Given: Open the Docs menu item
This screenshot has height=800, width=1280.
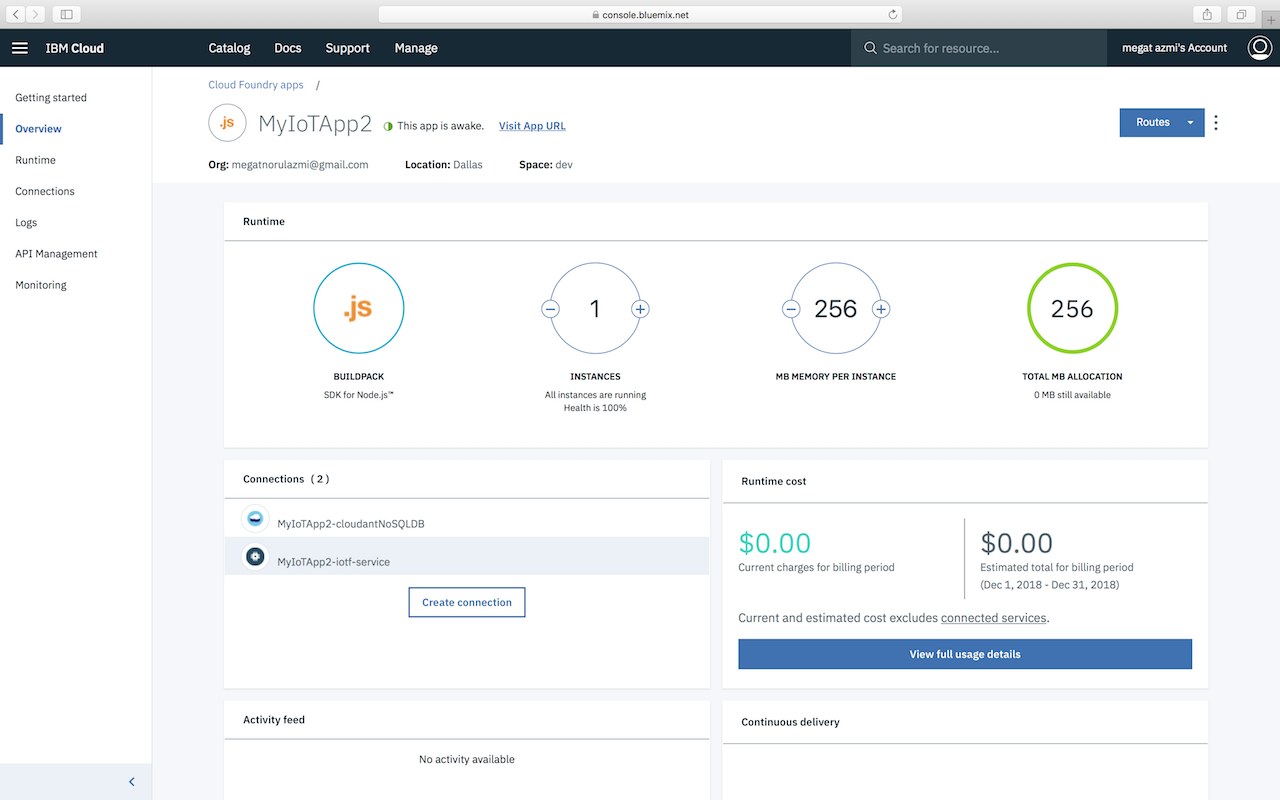Looking at the screenshot, I should pyautogui.click(x=288, y=48).
